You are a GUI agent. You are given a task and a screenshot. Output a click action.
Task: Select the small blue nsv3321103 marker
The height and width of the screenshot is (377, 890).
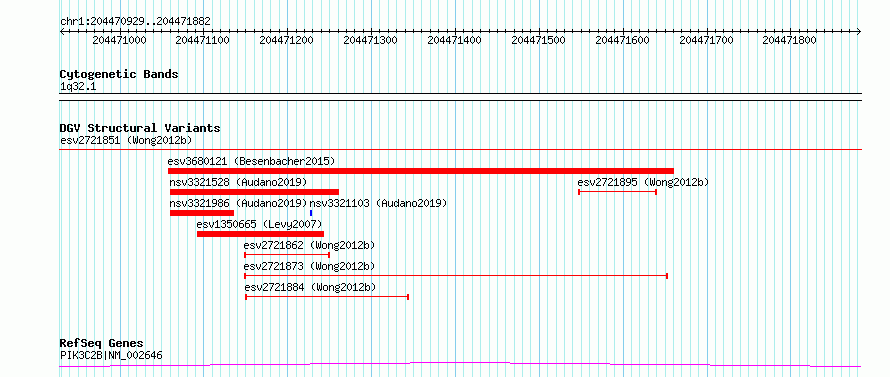click(x=311, y=213)
